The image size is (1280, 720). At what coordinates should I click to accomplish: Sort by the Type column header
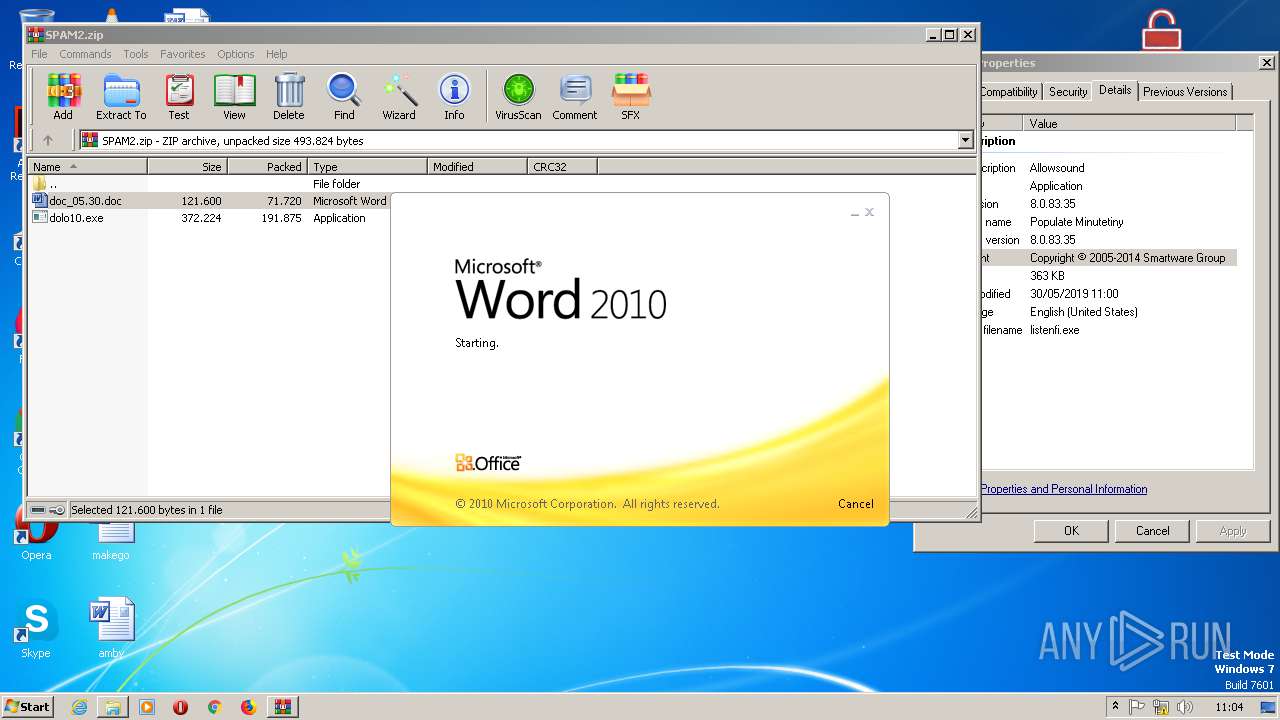tap(367, 166)
